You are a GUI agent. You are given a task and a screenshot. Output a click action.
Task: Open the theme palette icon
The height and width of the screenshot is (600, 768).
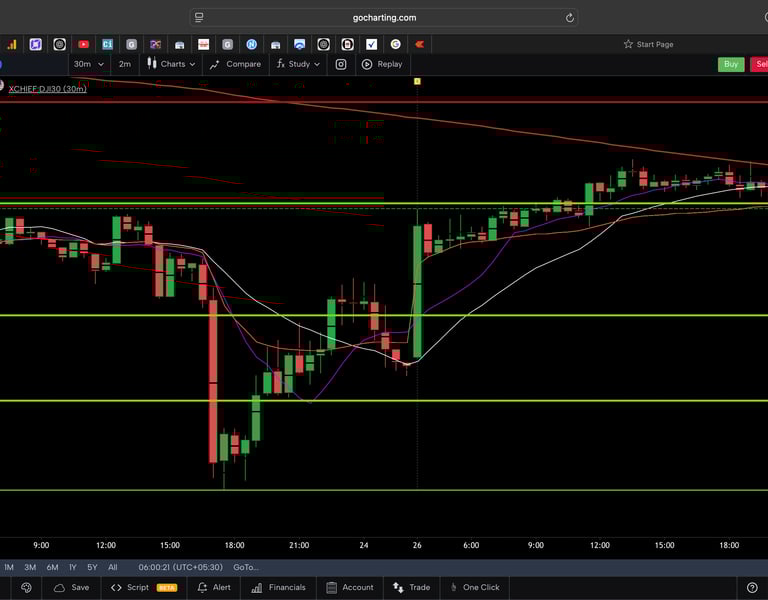[x=26, y=587]
